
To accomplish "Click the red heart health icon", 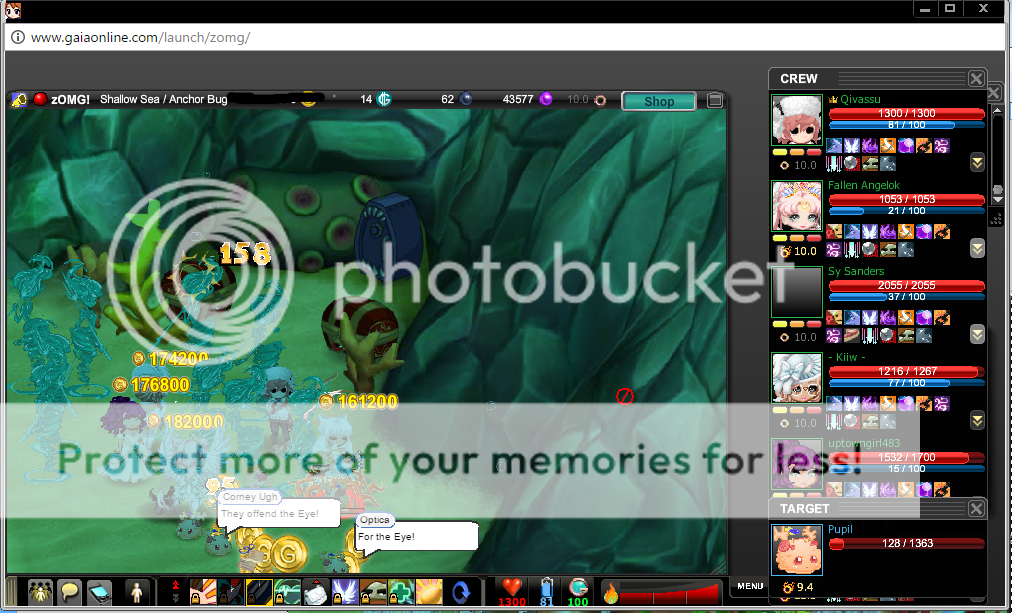I will pyautogui.click(x=512, y=588).
